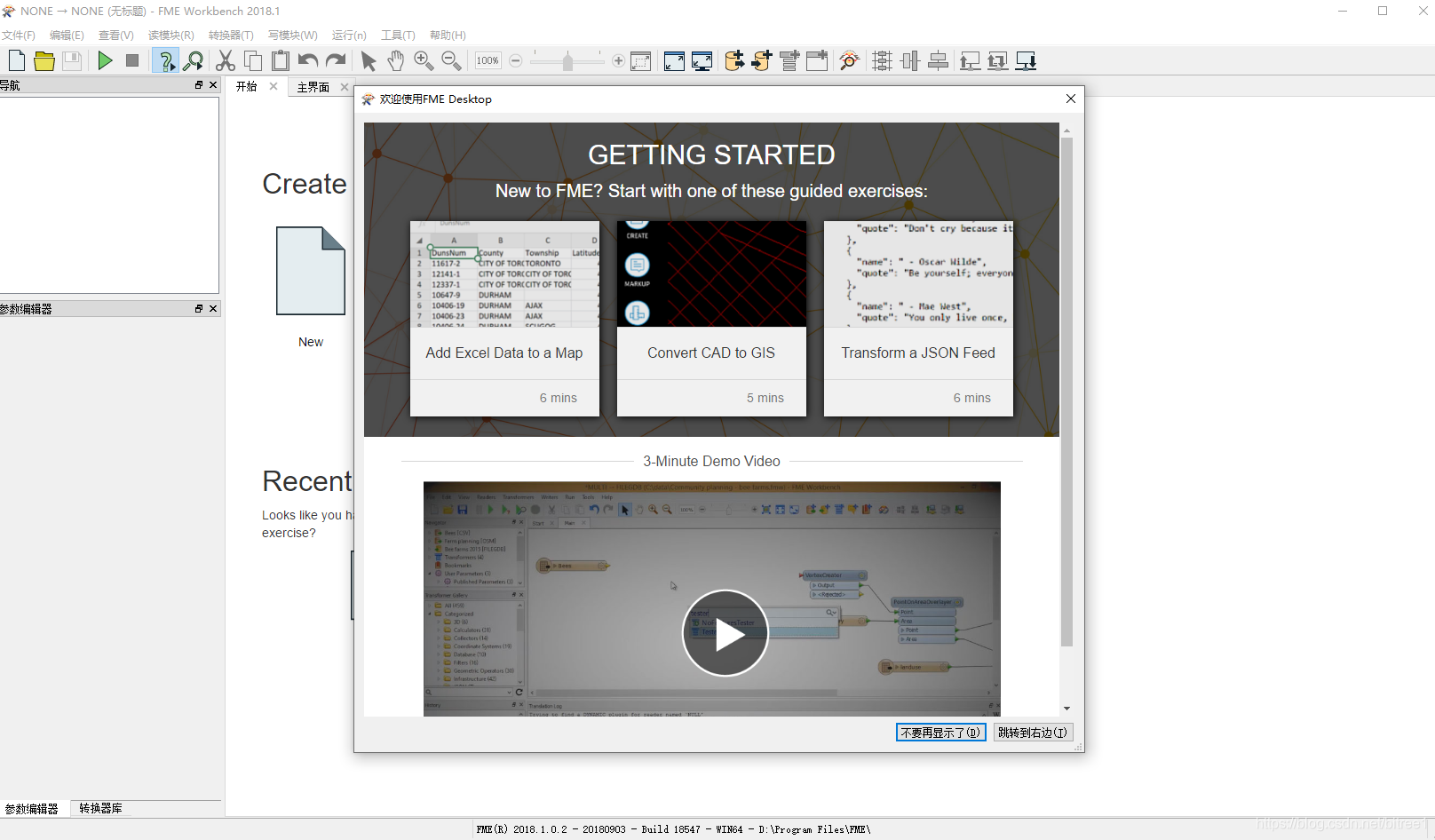Click the align horizontal centers icon
The width and height of the screenshot is (1435, 840).
pyautogui.click(x=938, y=60)
